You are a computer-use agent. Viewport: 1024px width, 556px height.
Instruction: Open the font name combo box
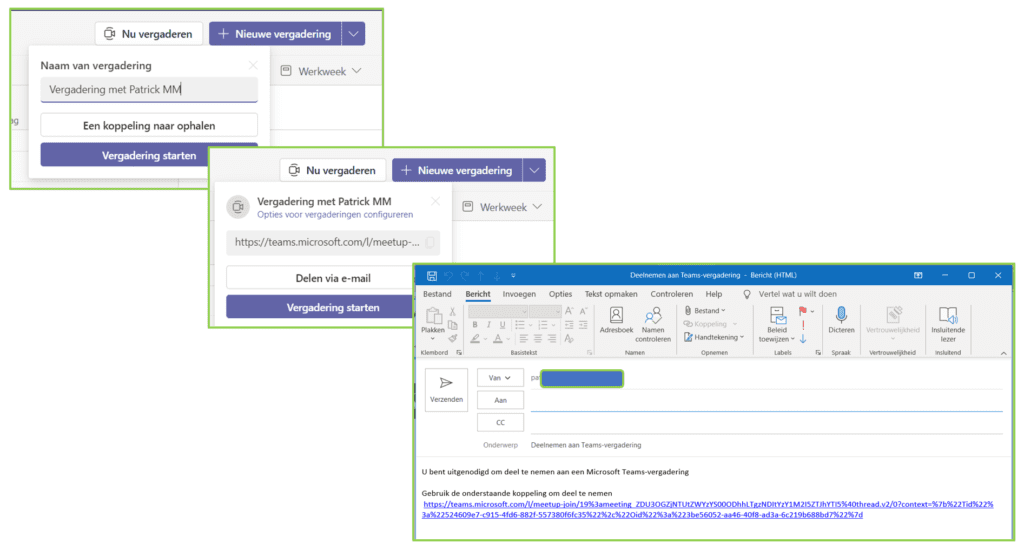(x=498, y=312)
